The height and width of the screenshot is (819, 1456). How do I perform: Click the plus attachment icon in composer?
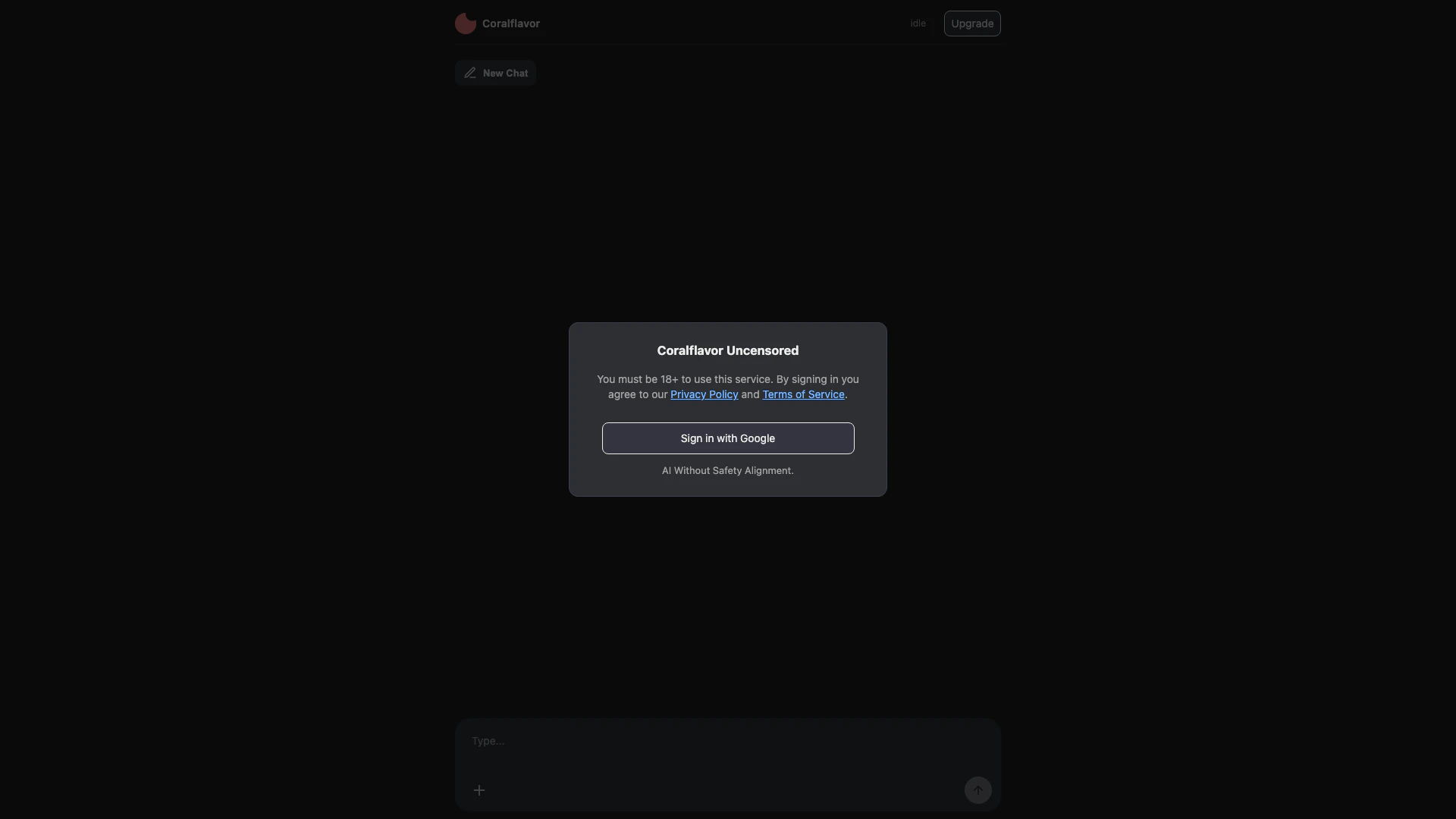pos(479,790)
